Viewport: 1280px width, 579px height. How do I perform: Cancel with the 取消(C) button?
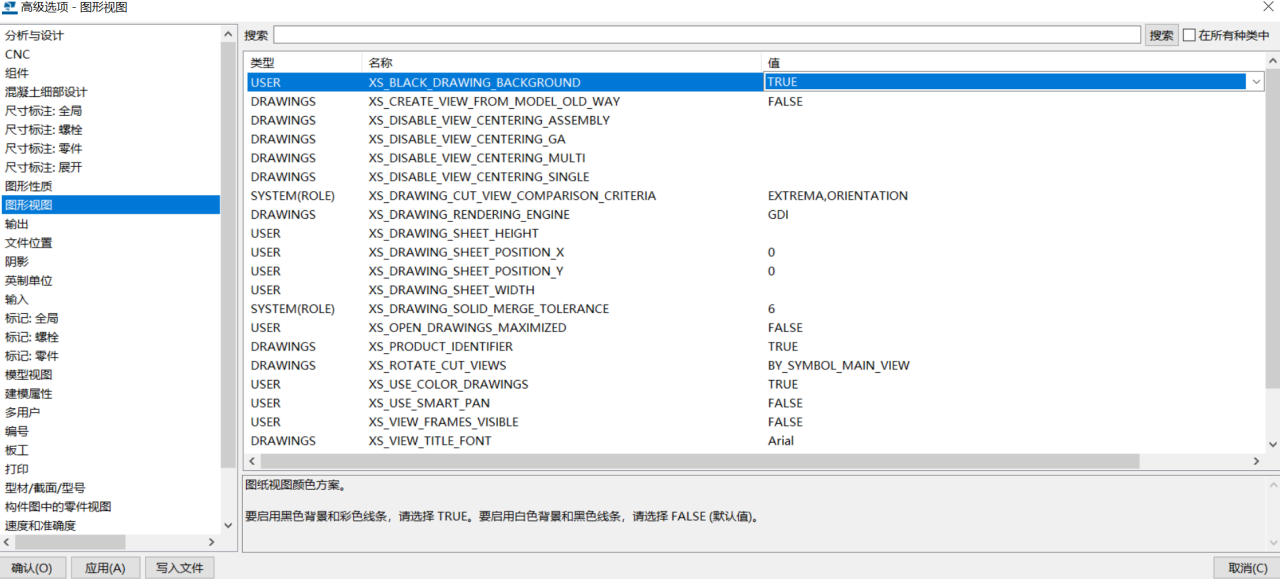[x=1246, y=568]
